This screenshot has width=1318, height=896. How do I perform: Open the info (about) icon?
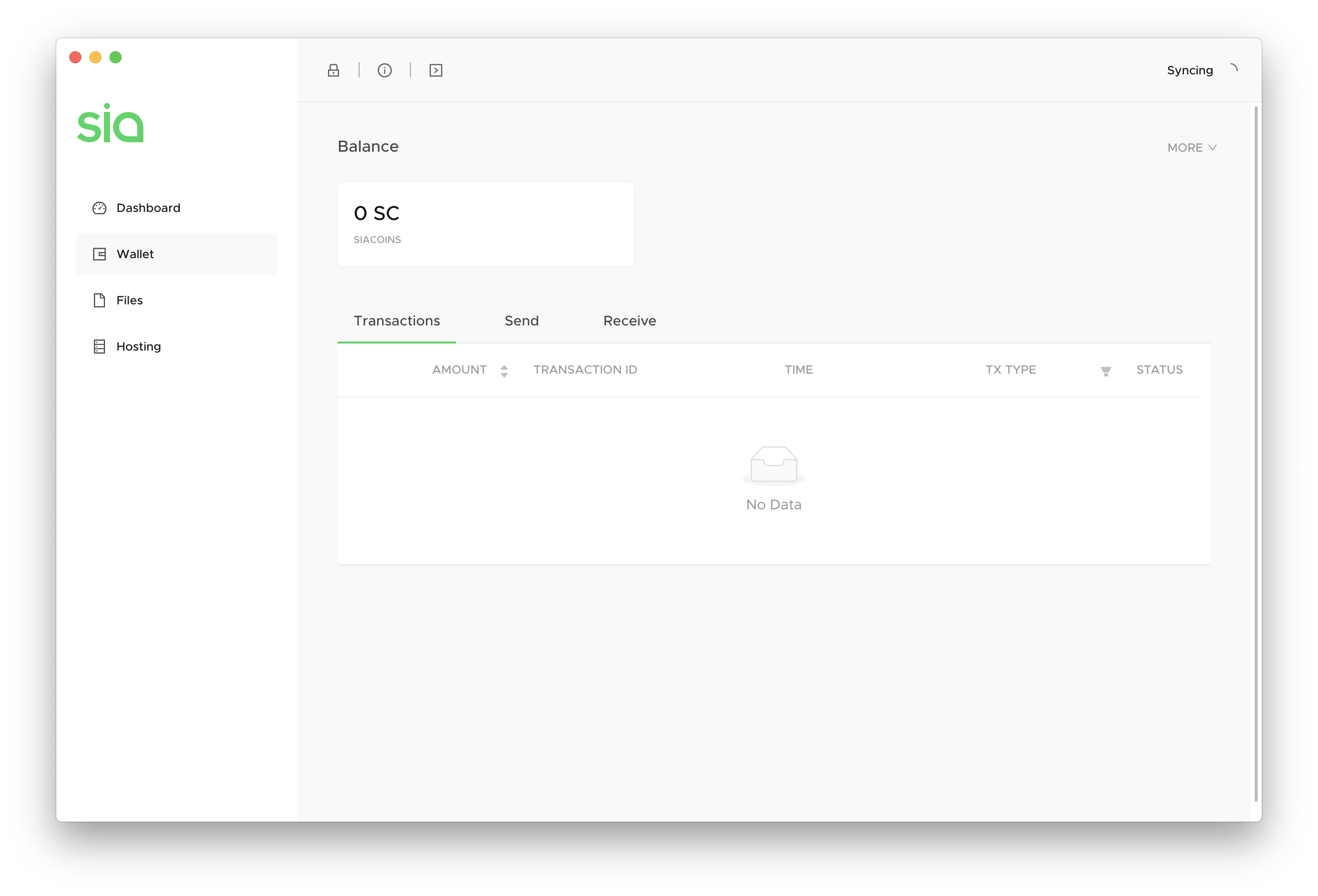click(x=385, y=70)
